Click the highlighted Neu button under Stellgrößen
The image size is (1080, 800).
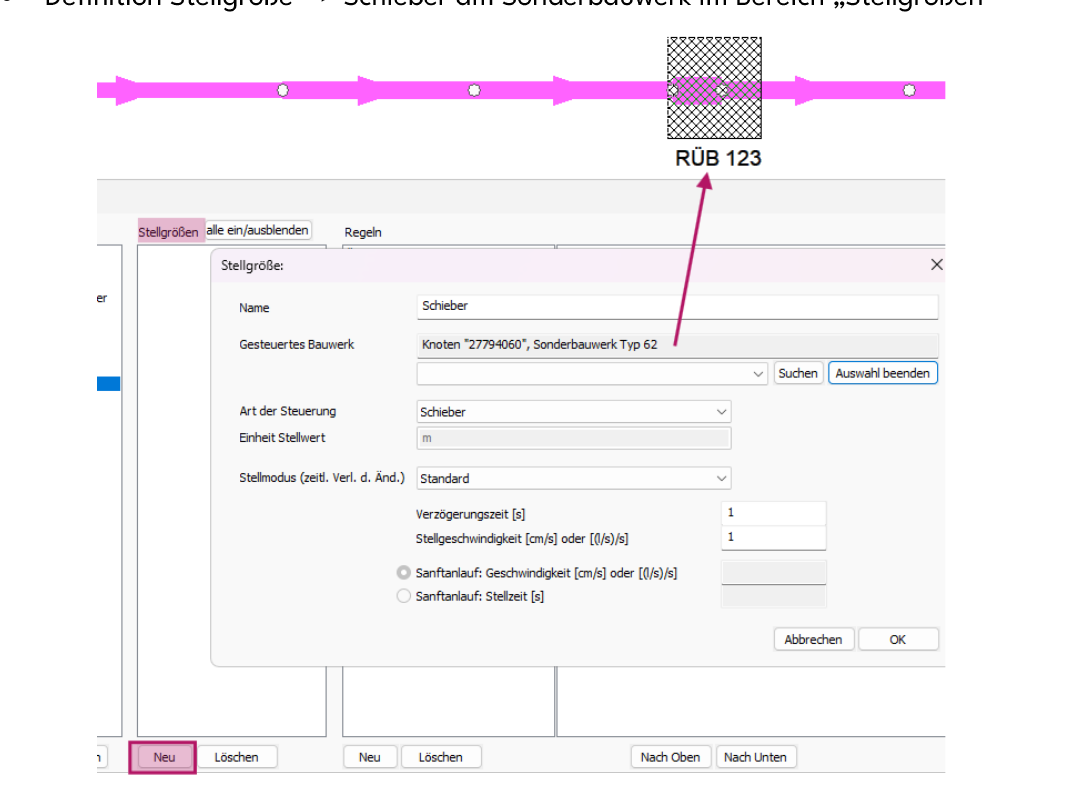[164, 757]
